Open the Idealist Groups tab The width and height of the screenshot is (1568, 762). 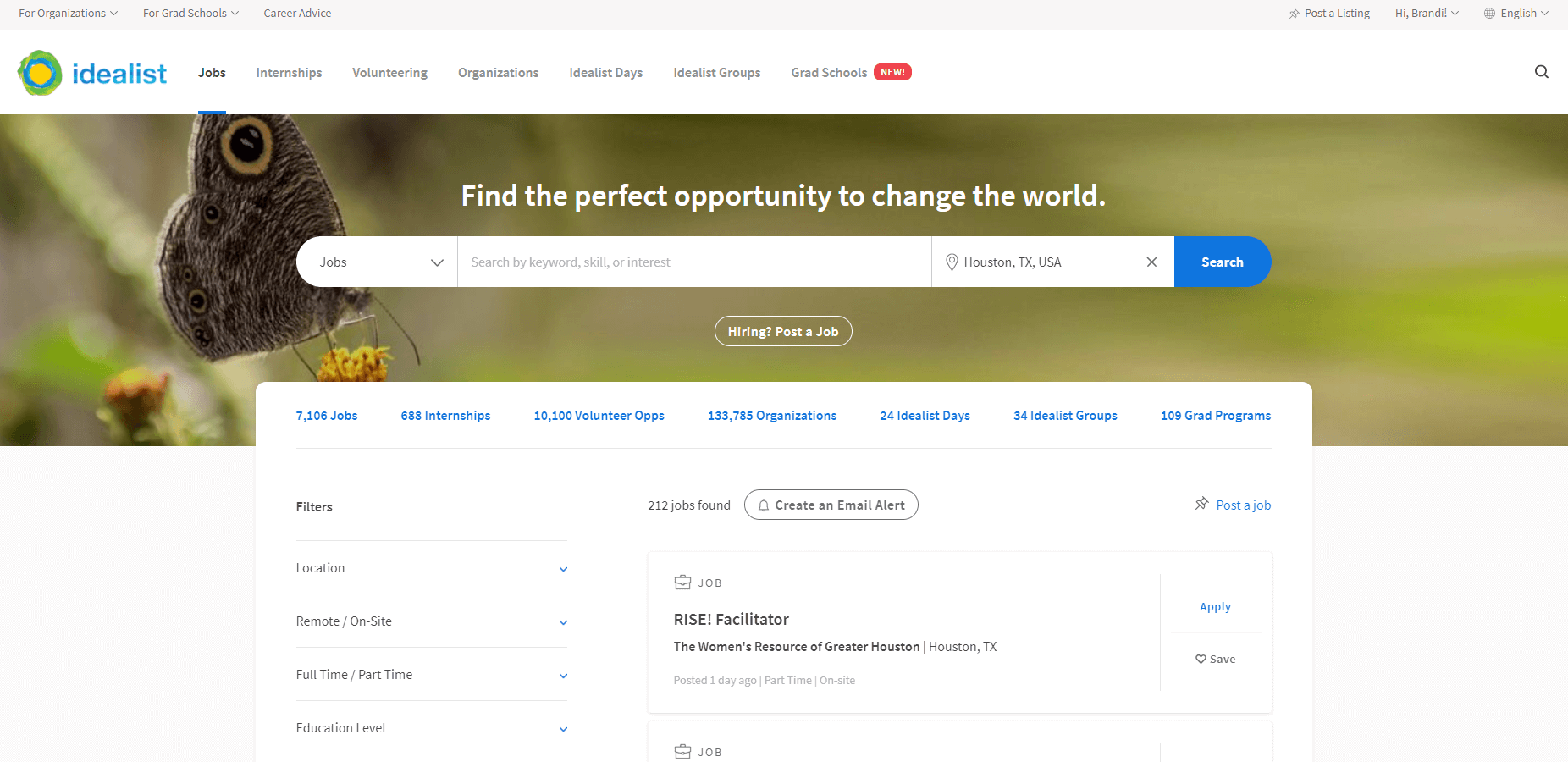716,73
